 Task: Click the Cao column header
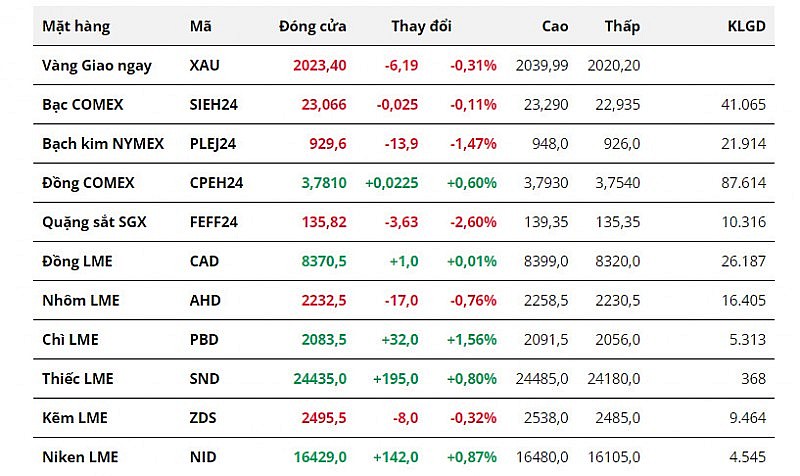pyautogui.click(x=555, y=26)
